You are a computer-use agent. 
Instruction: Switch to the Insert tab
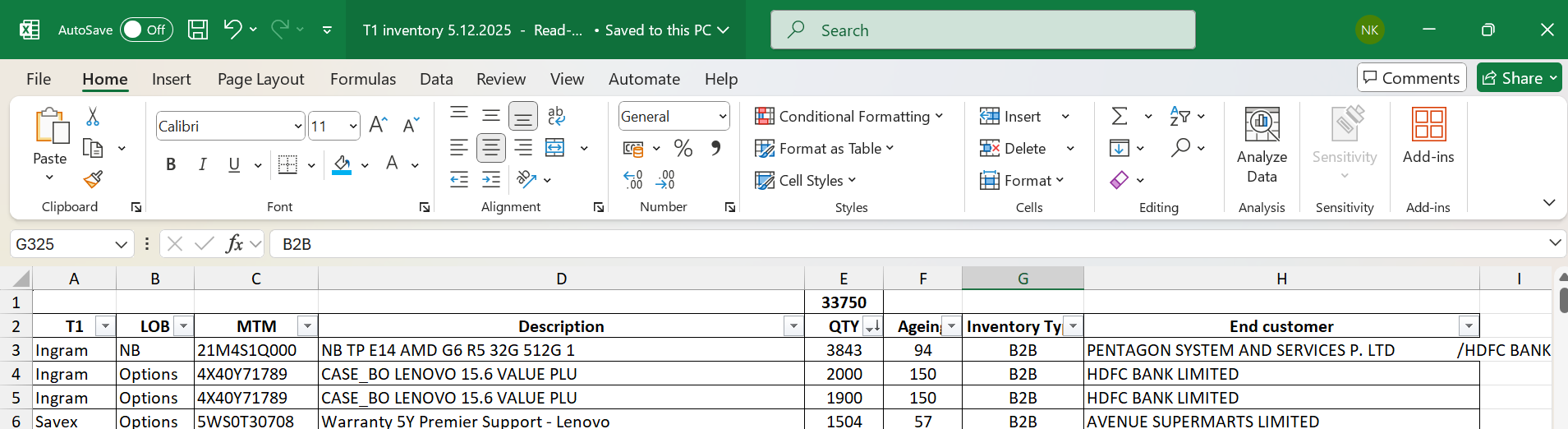click(171, 79)
